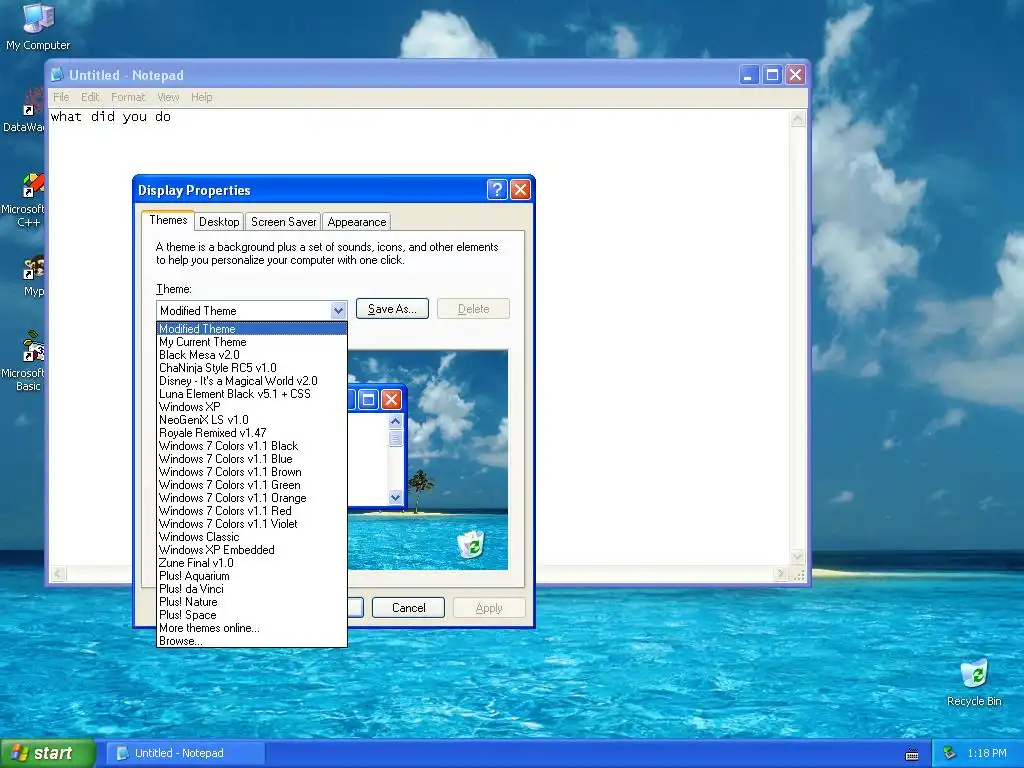Viewport: 1024px width, 768px height.
Task: Select NeoGeniX LS v1.0 theme
Action: [x=251, y=420]
